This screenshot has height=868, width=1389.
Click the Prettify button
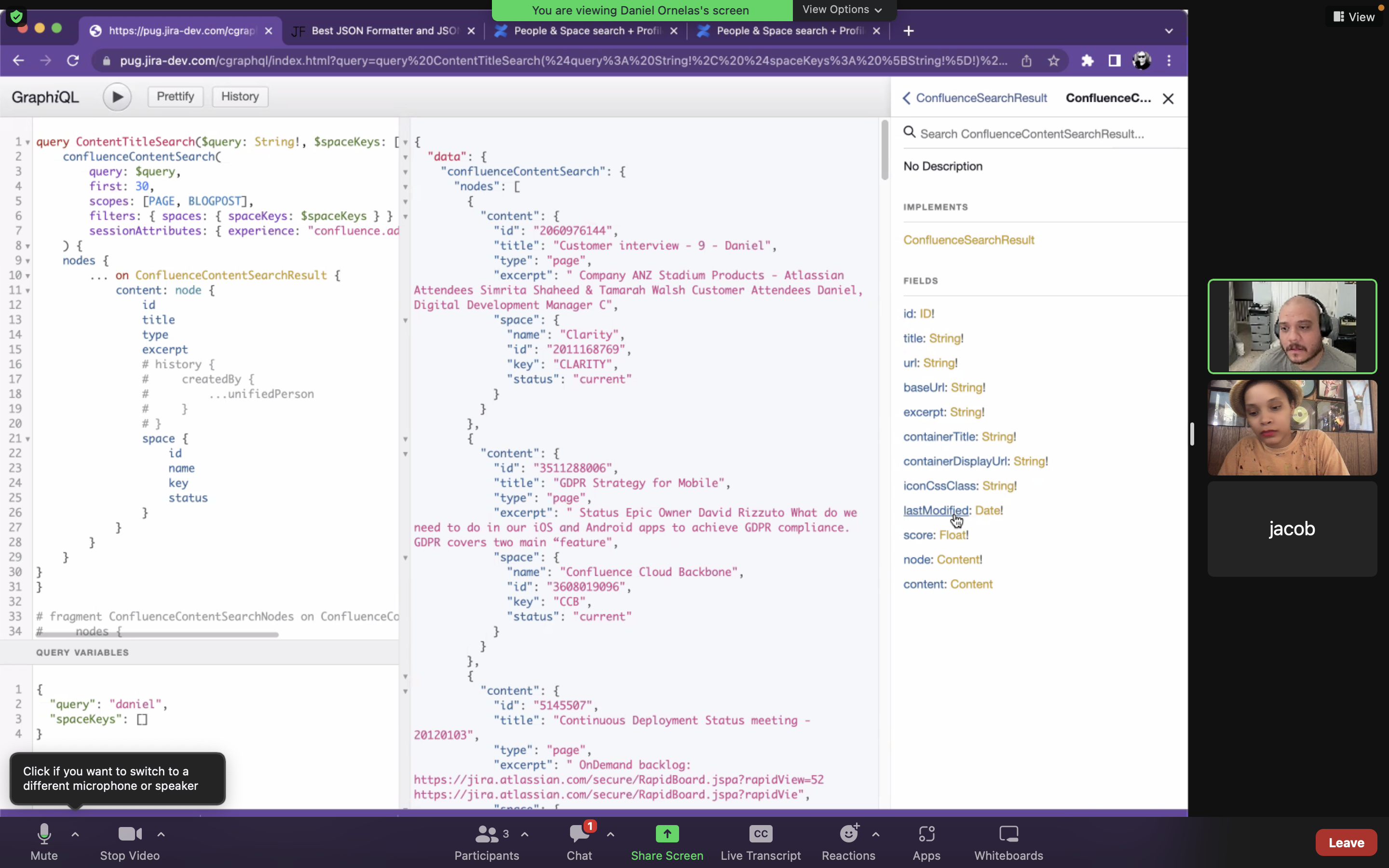pyautogui.click(x=176, y=96)
